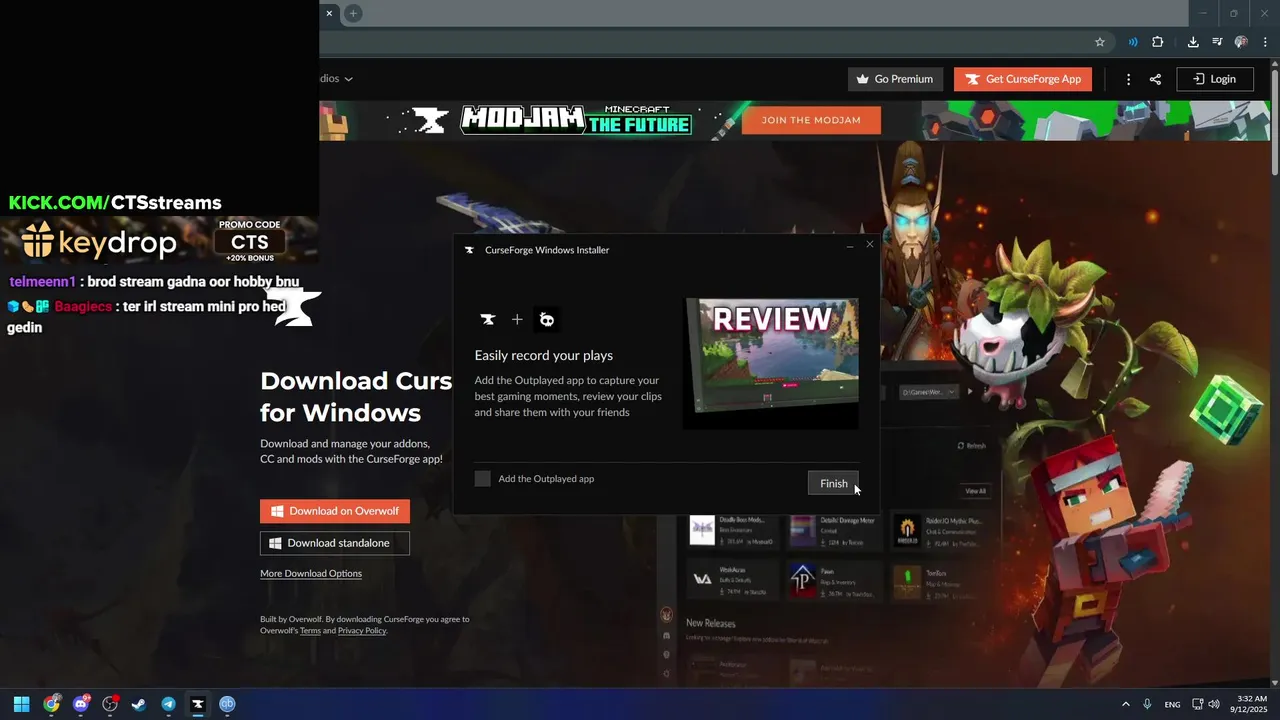Screen dimensions: 1280x720
Task: Click the KICK.COM/CTSstreams overlay text
Action: [x=115, y=203]
